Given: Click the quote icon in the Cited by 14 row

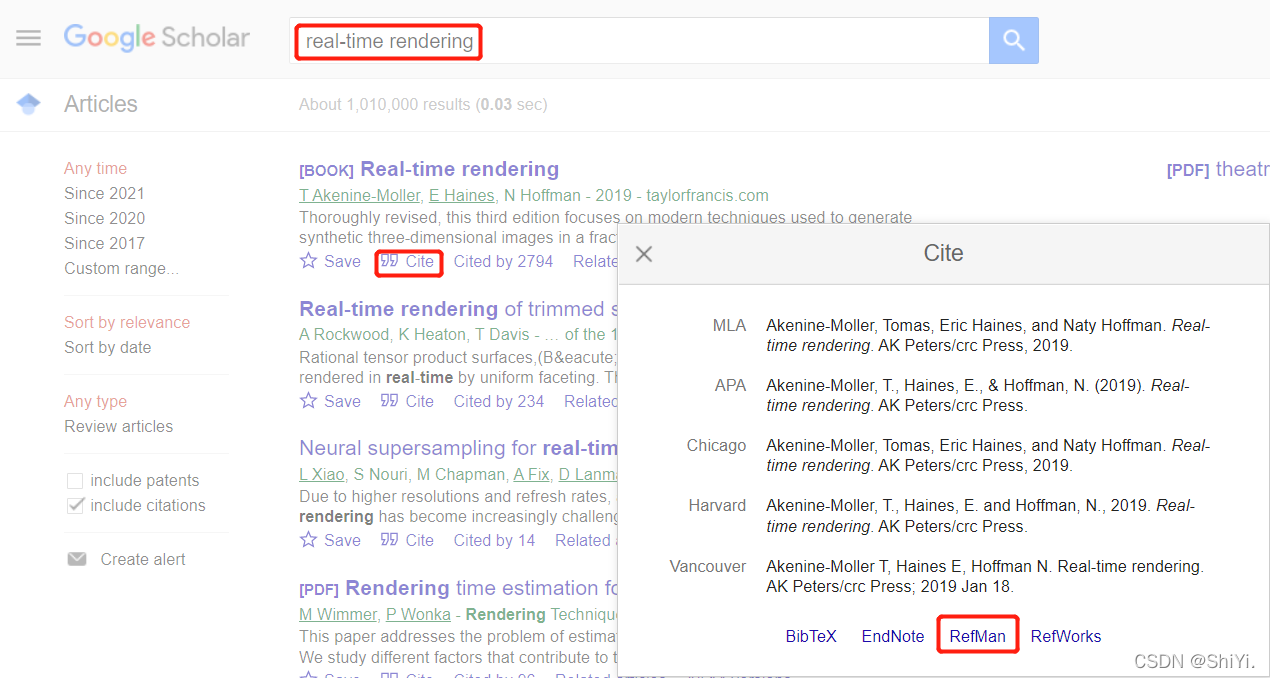Looking at the screenshot, I should tap(390, 540).
